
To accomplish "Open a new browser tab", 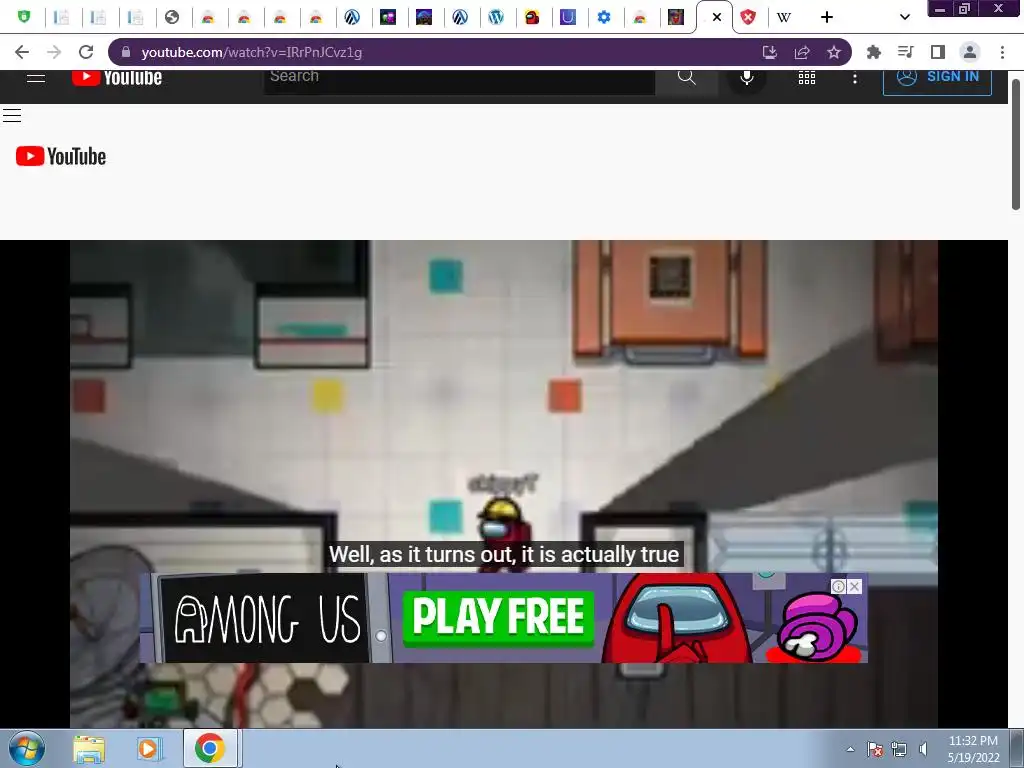I will [x=827, y=17].
